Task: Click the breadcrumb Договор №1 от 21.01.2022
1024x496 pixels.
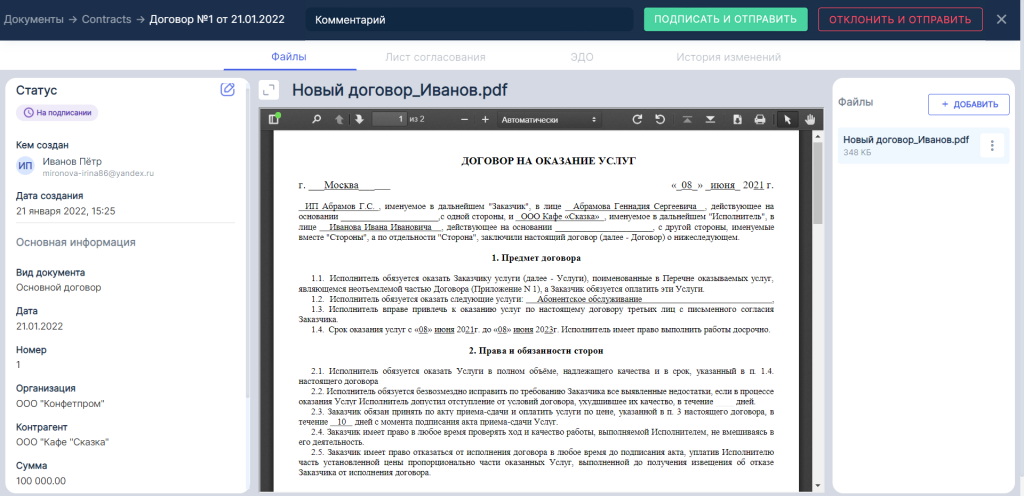Action: coord(217,19)
